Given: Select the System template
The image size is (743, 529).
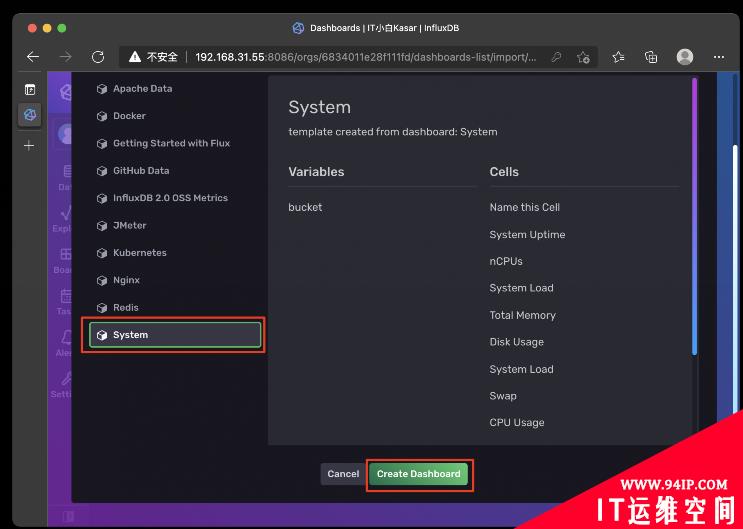Looking at the screenshot, I should tap(174, 335).
